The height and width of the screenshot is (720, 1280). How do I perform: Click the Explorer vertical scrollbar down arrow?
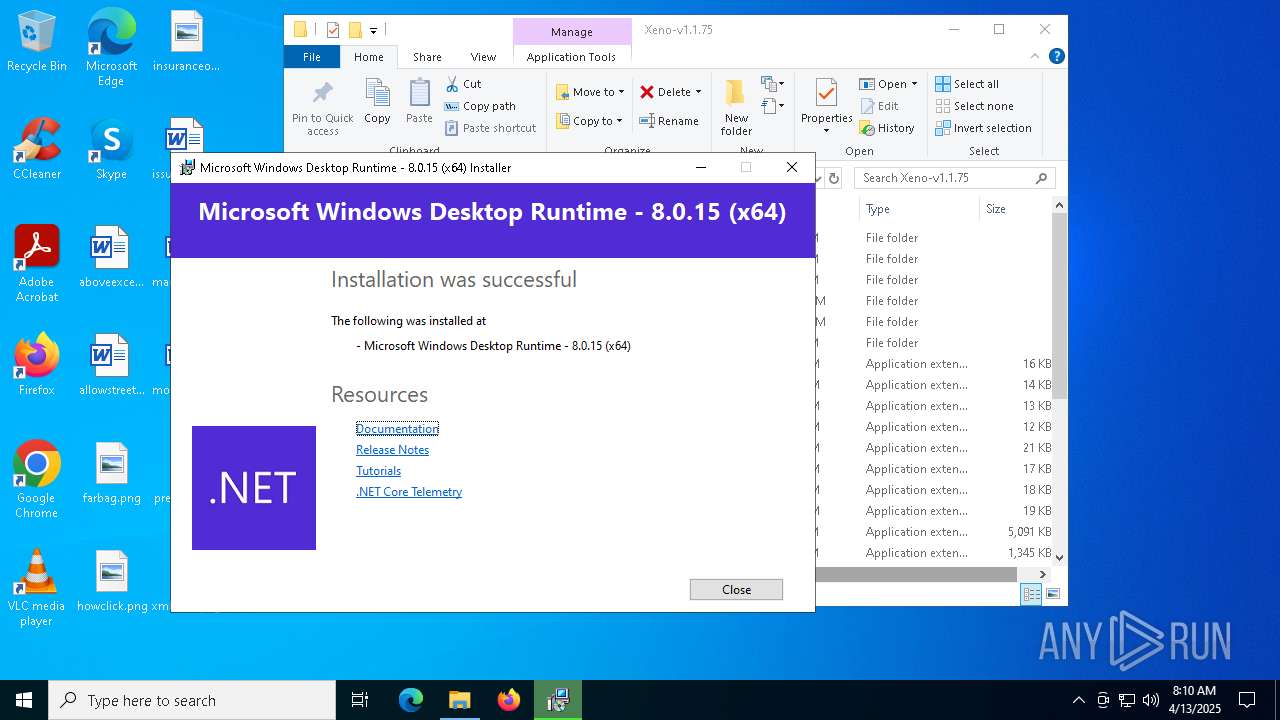pyautogui.click(x=1059, y=557)
